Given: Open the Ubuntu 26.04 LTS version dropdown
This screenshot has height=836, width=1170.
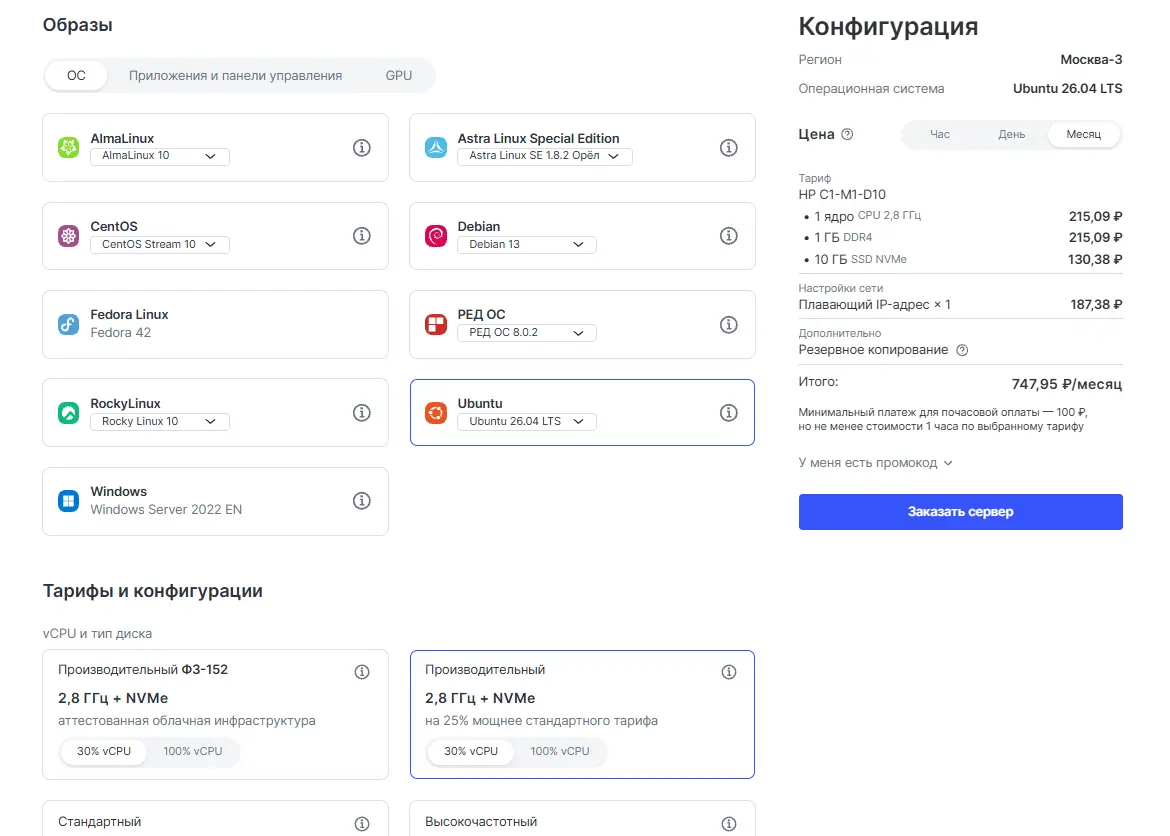Looking at the screenshot, I should pyautogui.click(x=527, y=422).
